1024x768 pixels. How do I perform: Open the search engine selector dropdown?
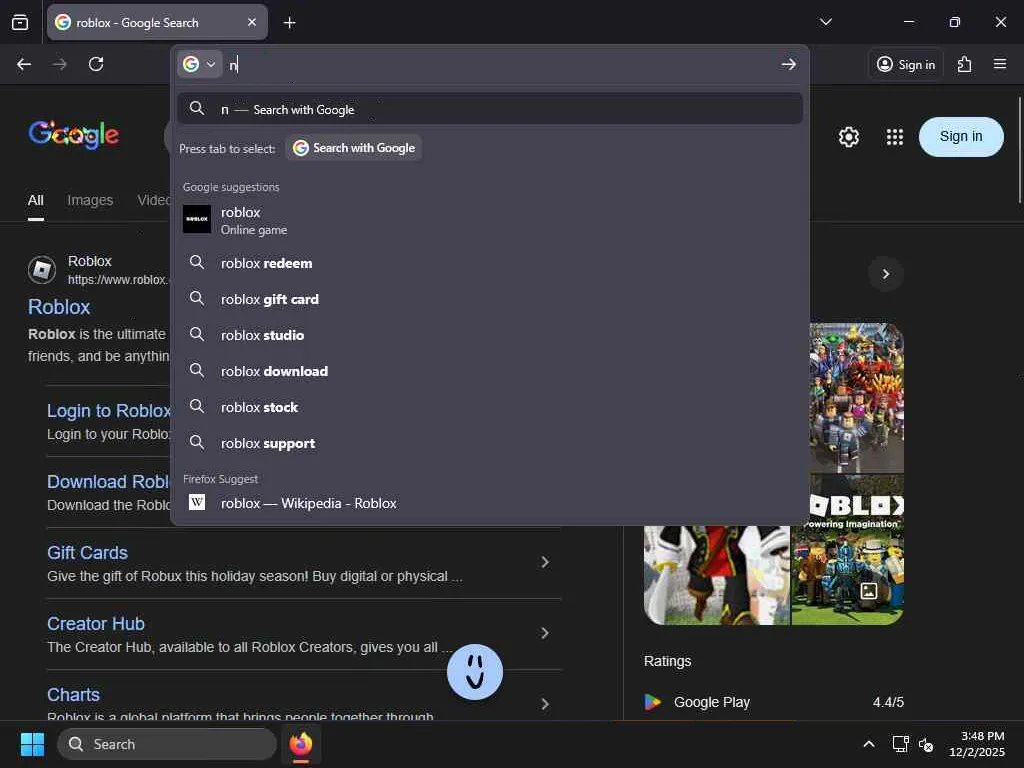coord(200,64)
